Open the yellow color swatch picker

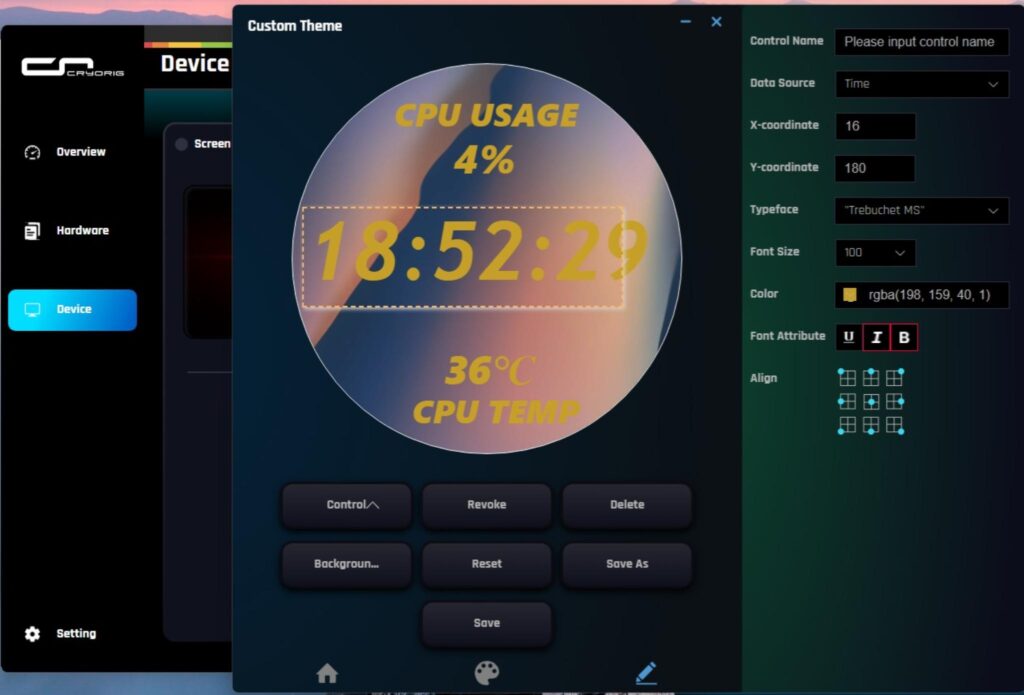(x=850, y=295)
